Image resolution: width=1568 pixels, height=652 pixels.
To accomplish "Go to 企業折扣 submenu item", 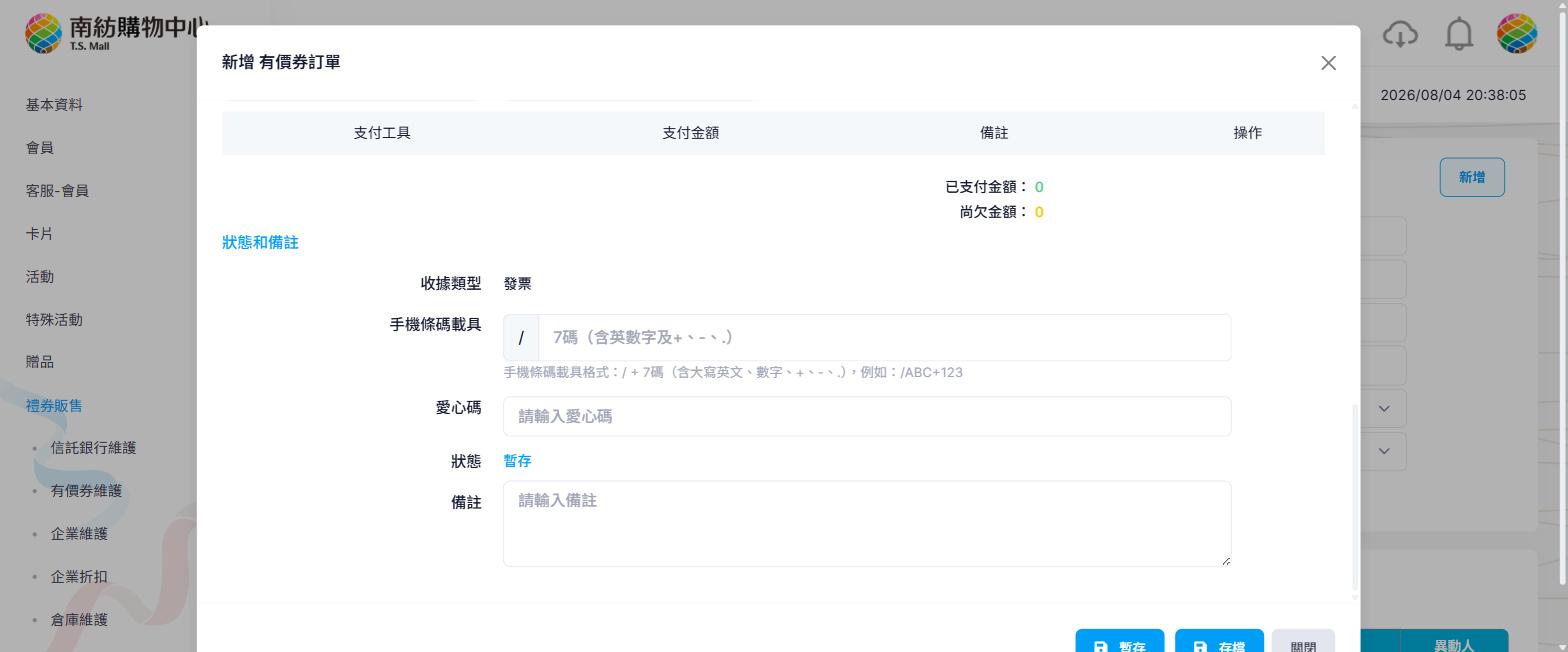I will click(x=79, y=577).
